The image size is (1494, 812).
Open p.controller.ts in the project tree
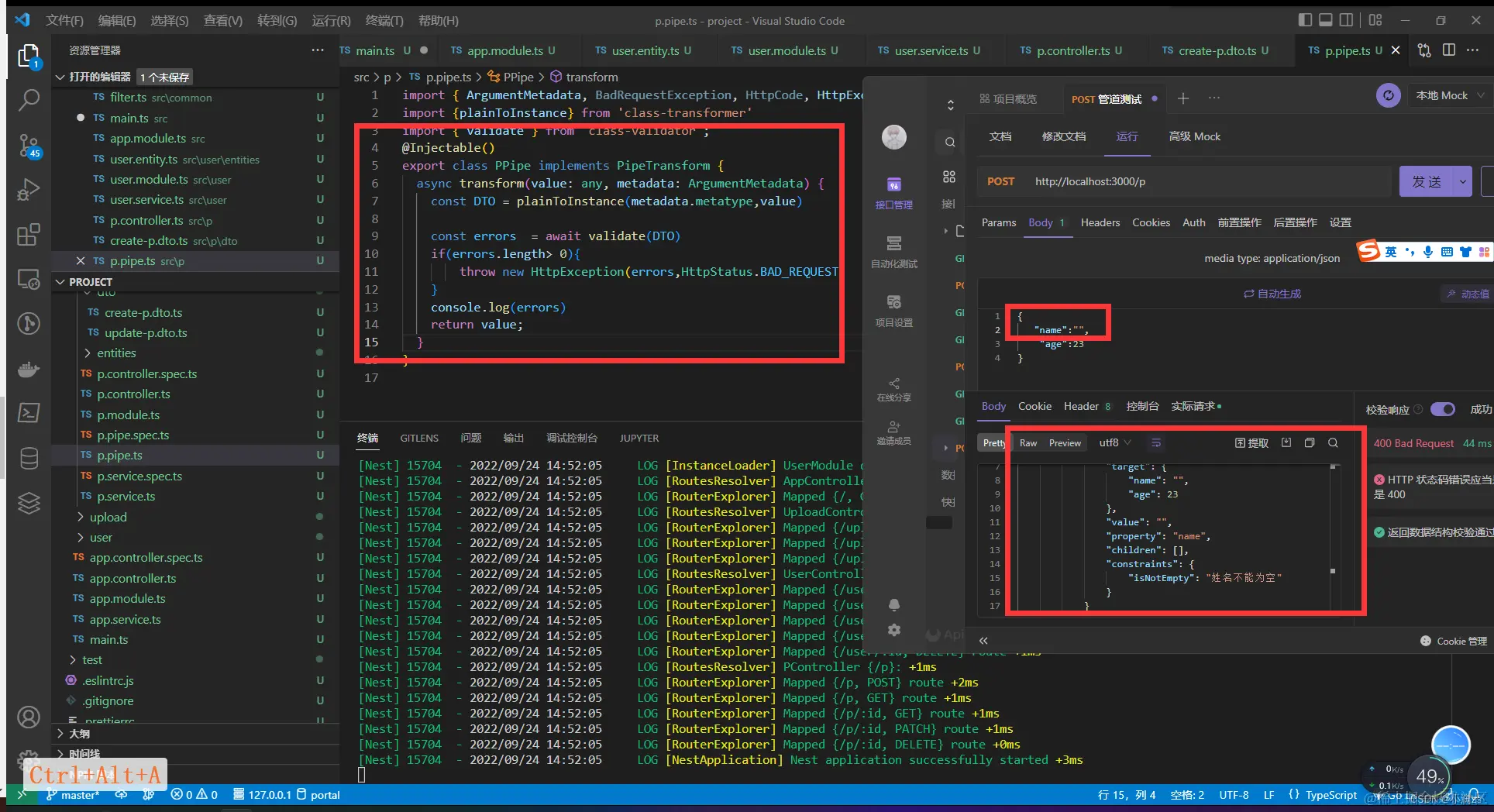click(x=133, y=394)
